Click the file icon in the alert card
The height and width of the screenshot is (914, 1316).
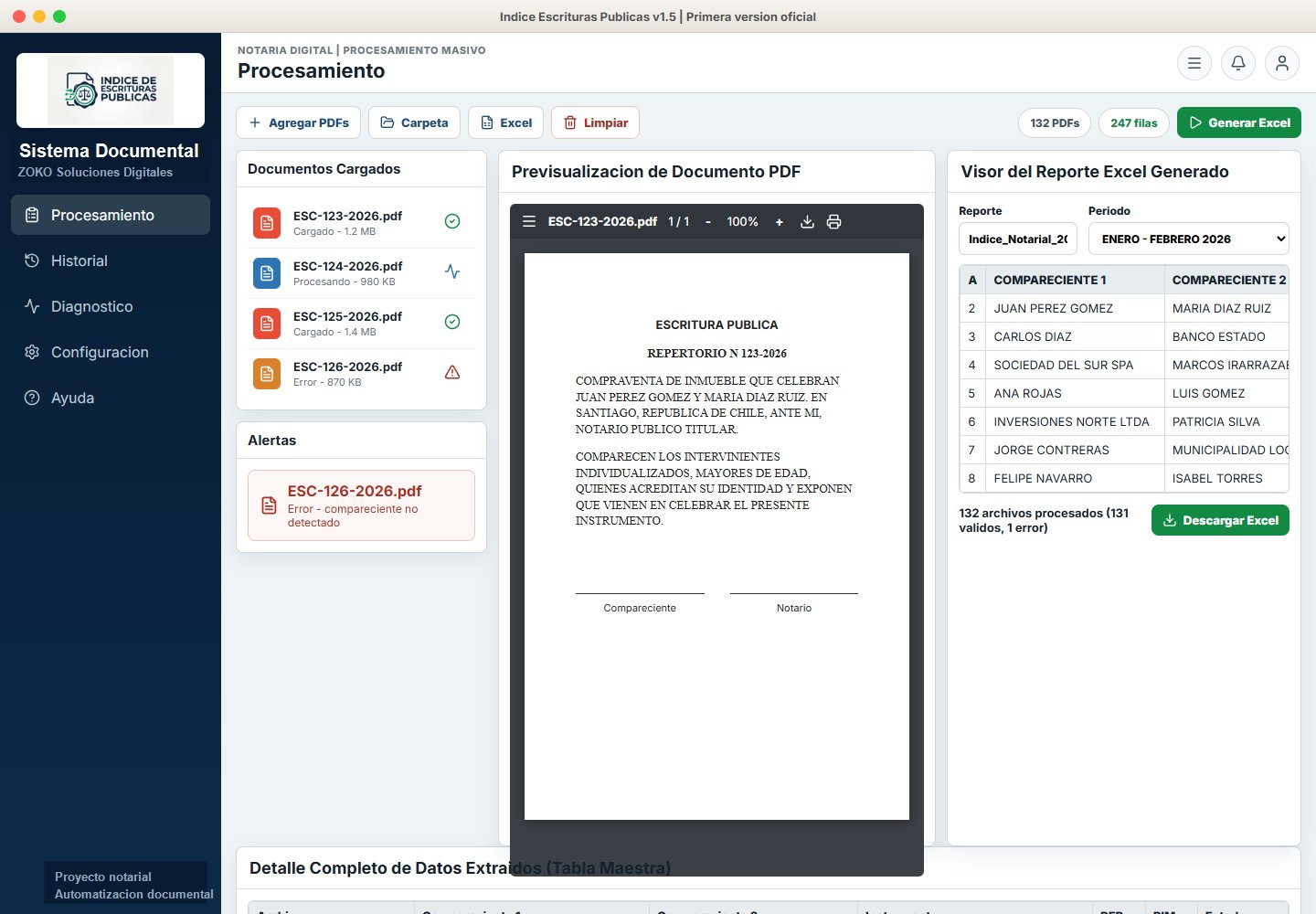pos(269,505)
